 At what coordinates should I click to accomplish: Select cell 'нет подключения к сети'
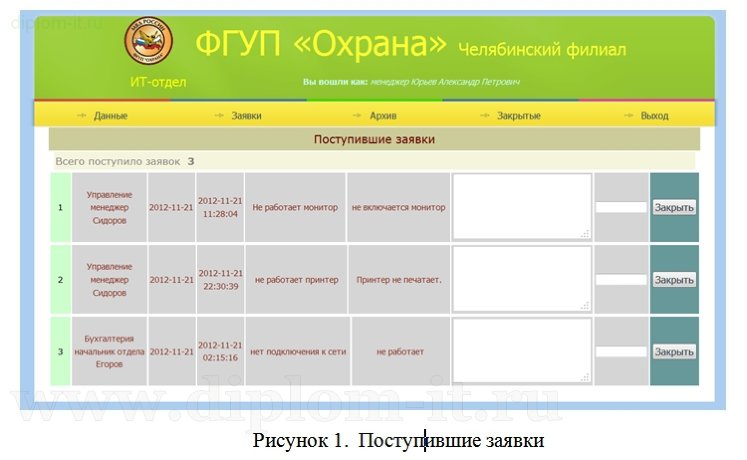(x=298, y=351)
